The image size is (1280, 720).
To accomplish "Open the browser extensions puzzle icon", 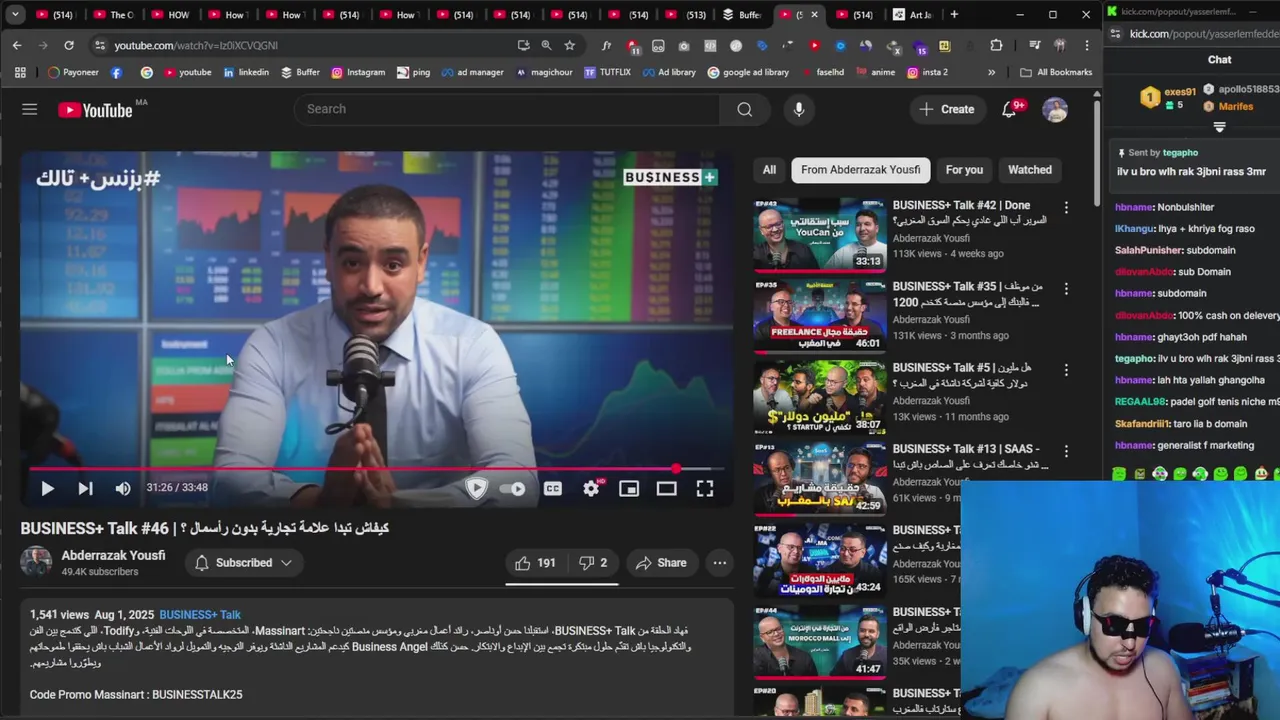I will coord(996,45).
